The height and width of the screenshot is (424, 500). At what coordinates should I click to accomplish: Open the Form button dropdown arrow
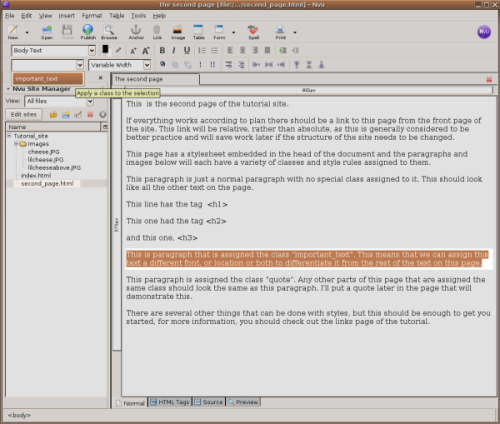click(233, 32)
